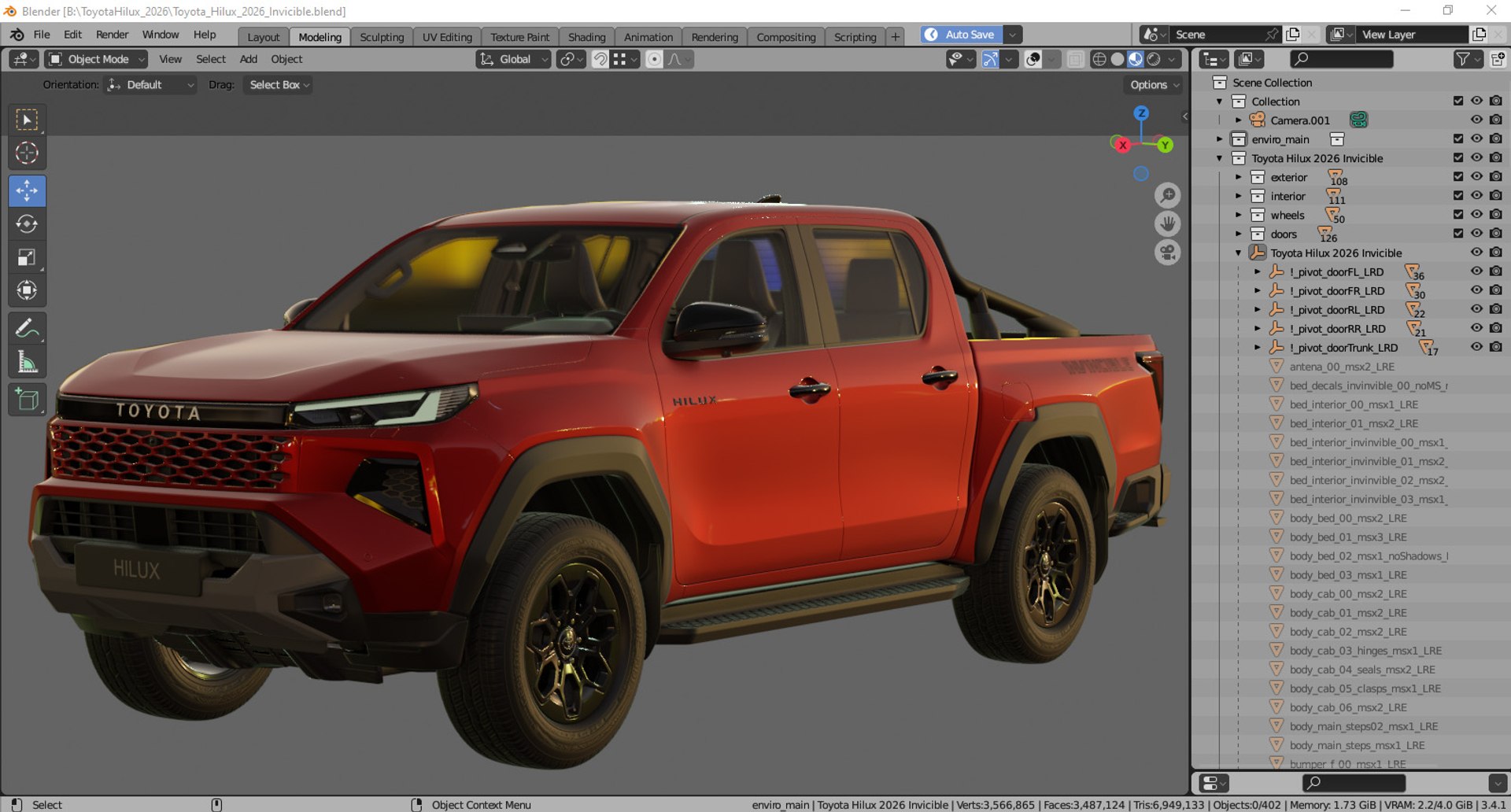1511x812 pixels.
Task: Open Drag Select Box dropdown
Action: (x=278, y=85)
